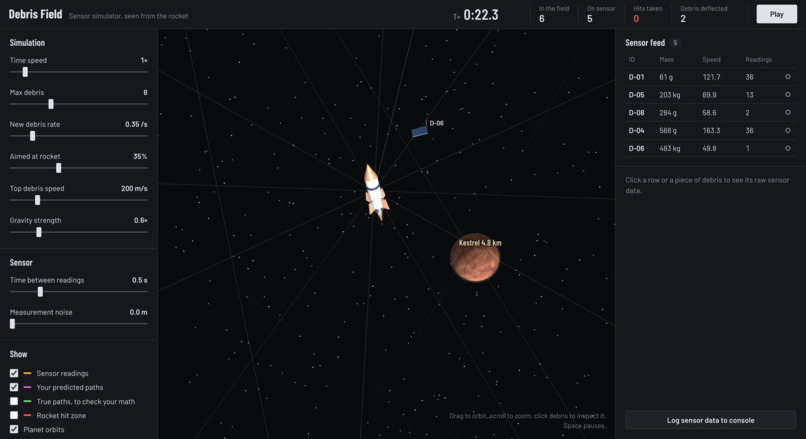Adjust the Top debris speed slider handle
806x439 pixels.
(x=38, y=200)
